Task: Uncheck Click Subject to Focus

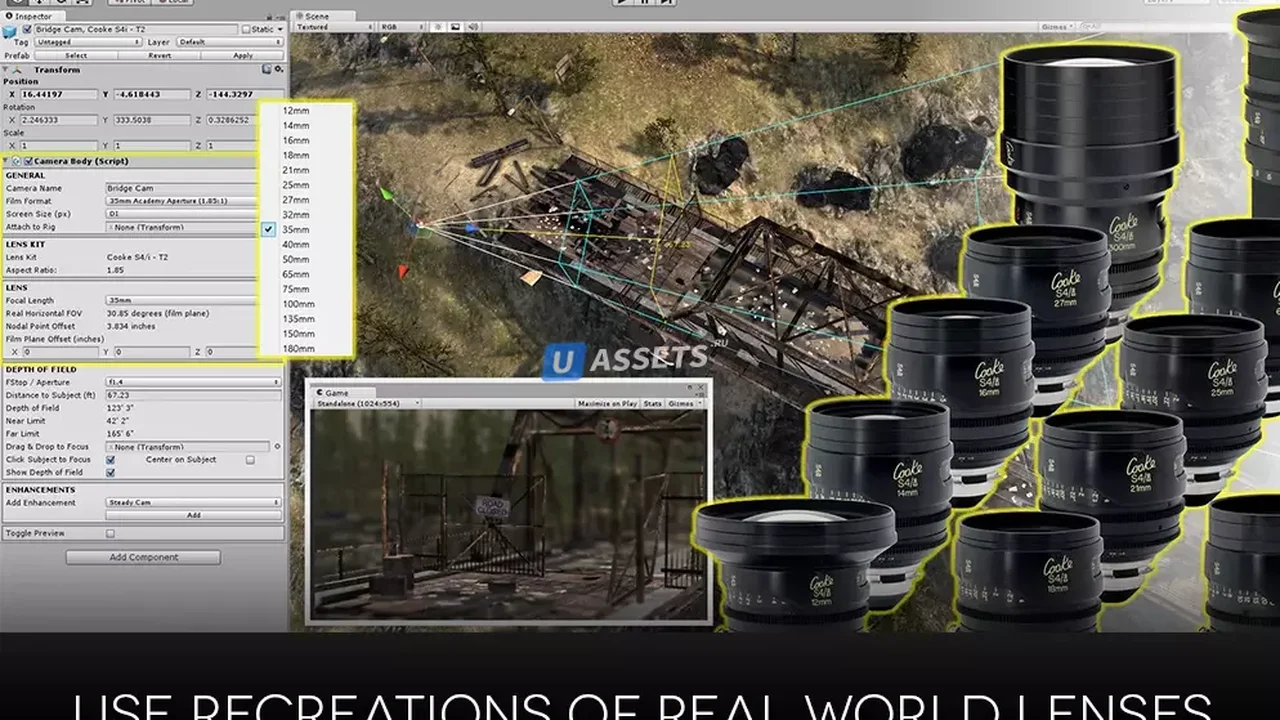Action: [x=110, y=460]
